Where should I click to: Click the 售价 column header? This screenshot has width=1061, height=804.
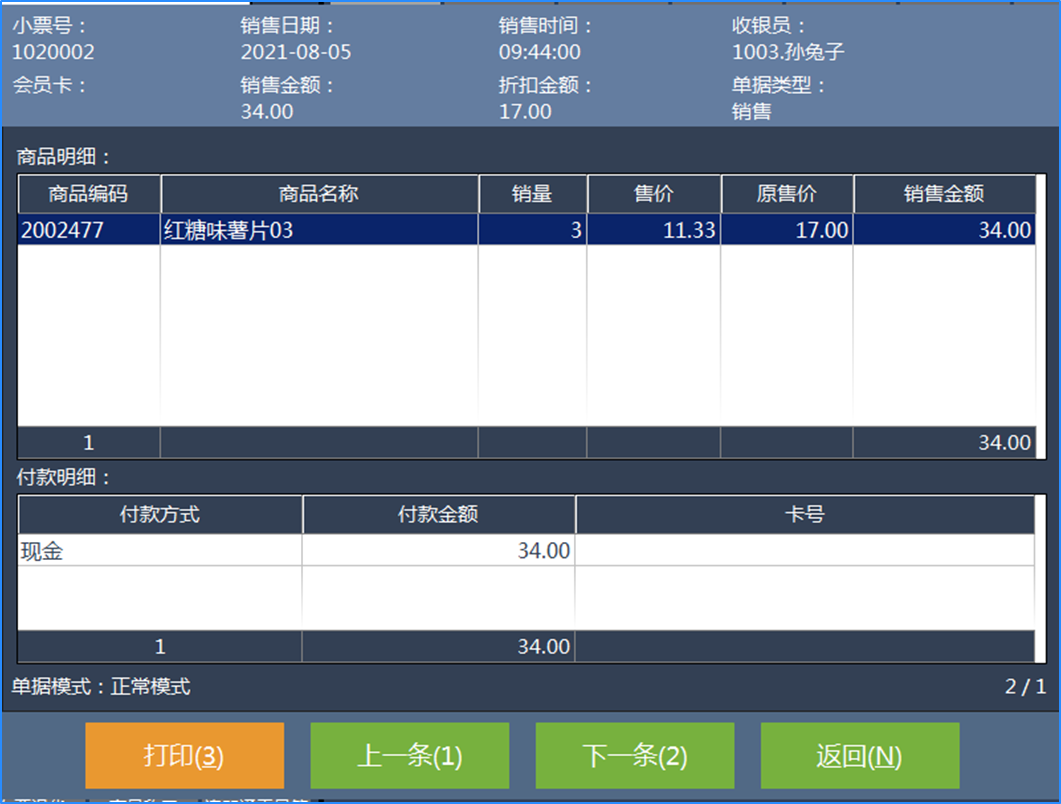coord(653,194)
